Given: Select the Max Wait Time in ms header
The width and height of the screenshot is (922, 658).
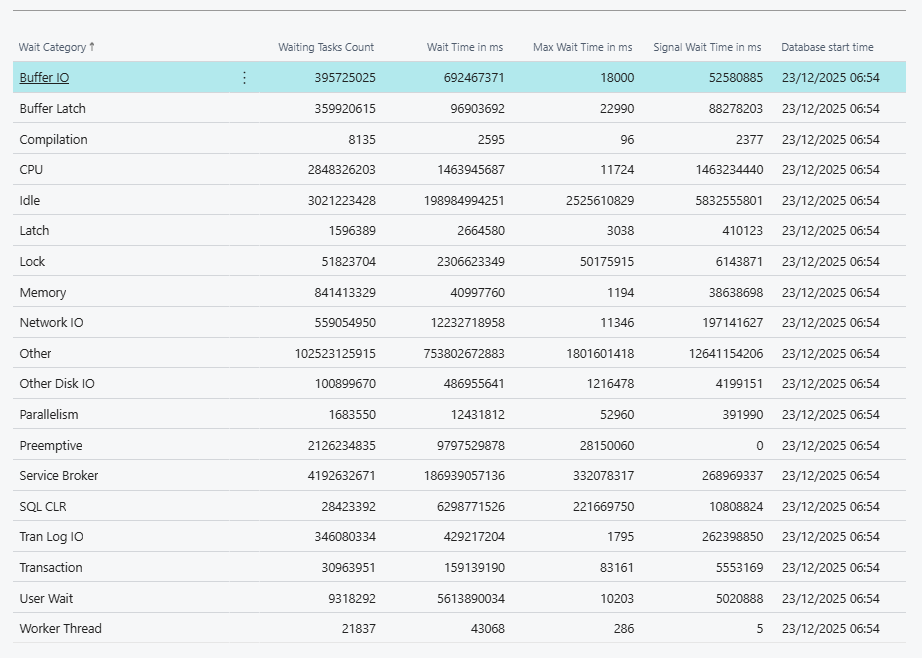Looking at the screenshot, I should 583,47.
